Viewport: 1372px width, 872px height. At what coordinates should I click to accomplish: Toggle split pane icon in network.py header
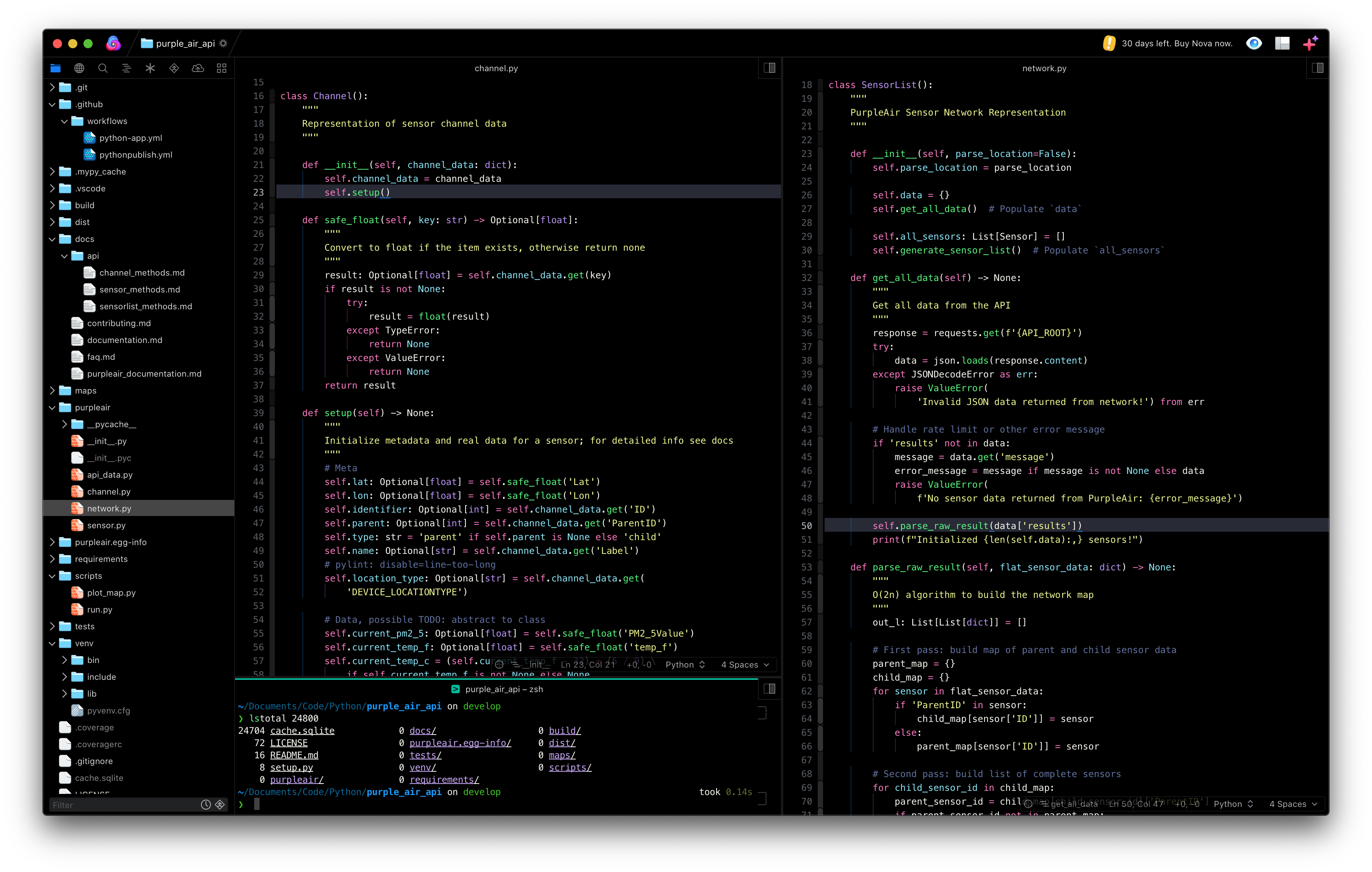click(x=1317, y=69)
